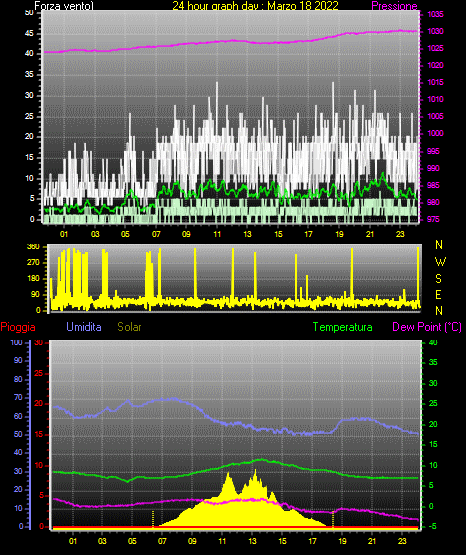Screen dimensions: 466x555
Task: Click hour 19 on bottom graph axis
Action: pos(342,541)
